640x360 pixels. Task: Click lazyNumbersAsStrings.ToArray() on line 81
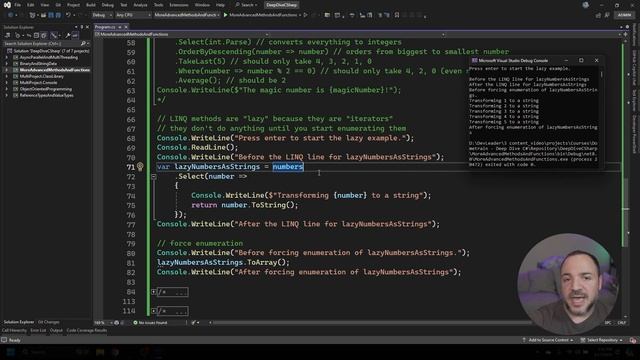click(x=223, y=262)
